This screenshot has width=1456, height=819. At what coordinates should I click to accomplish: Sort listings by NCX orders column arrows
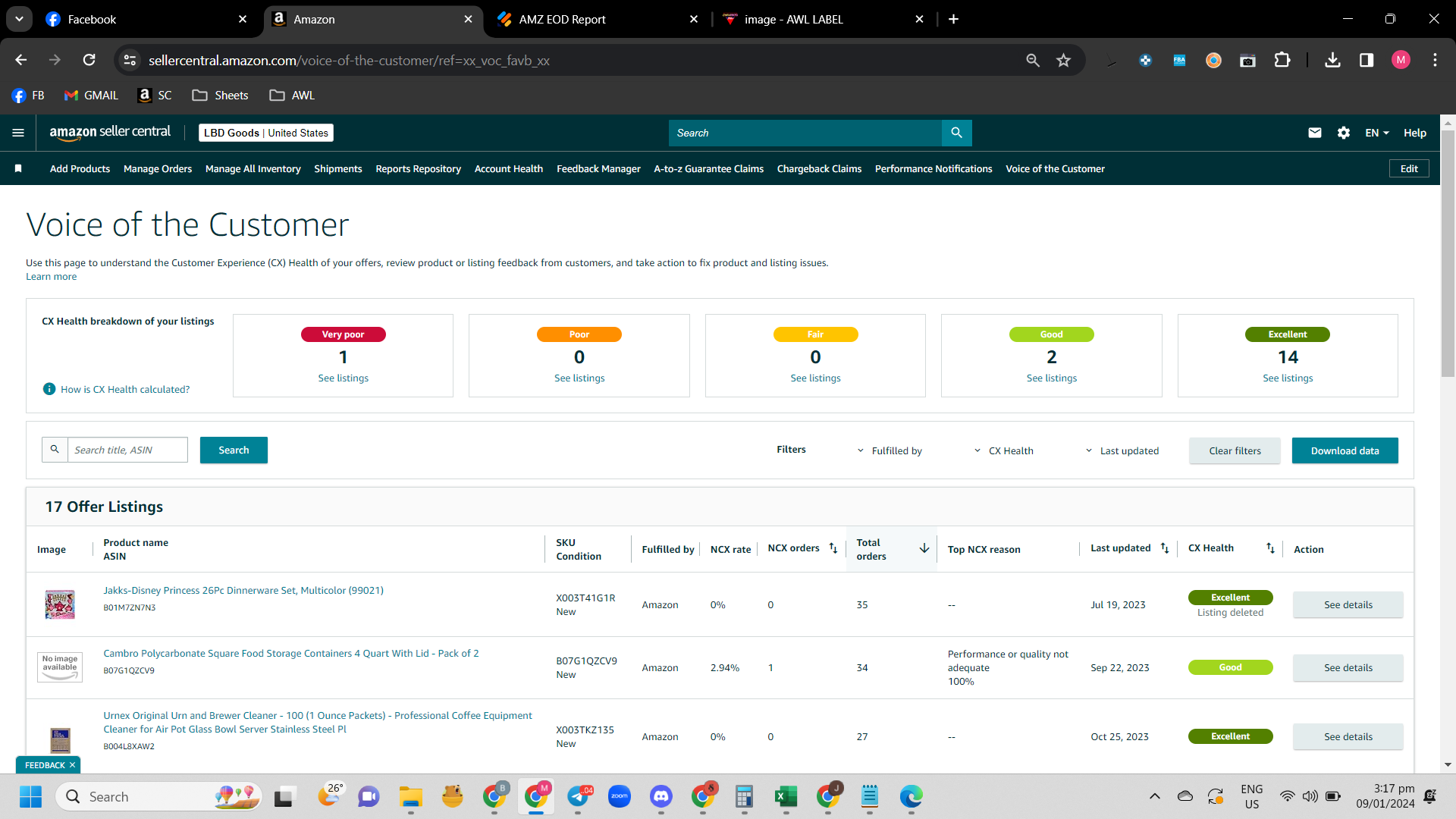[833, 548]
